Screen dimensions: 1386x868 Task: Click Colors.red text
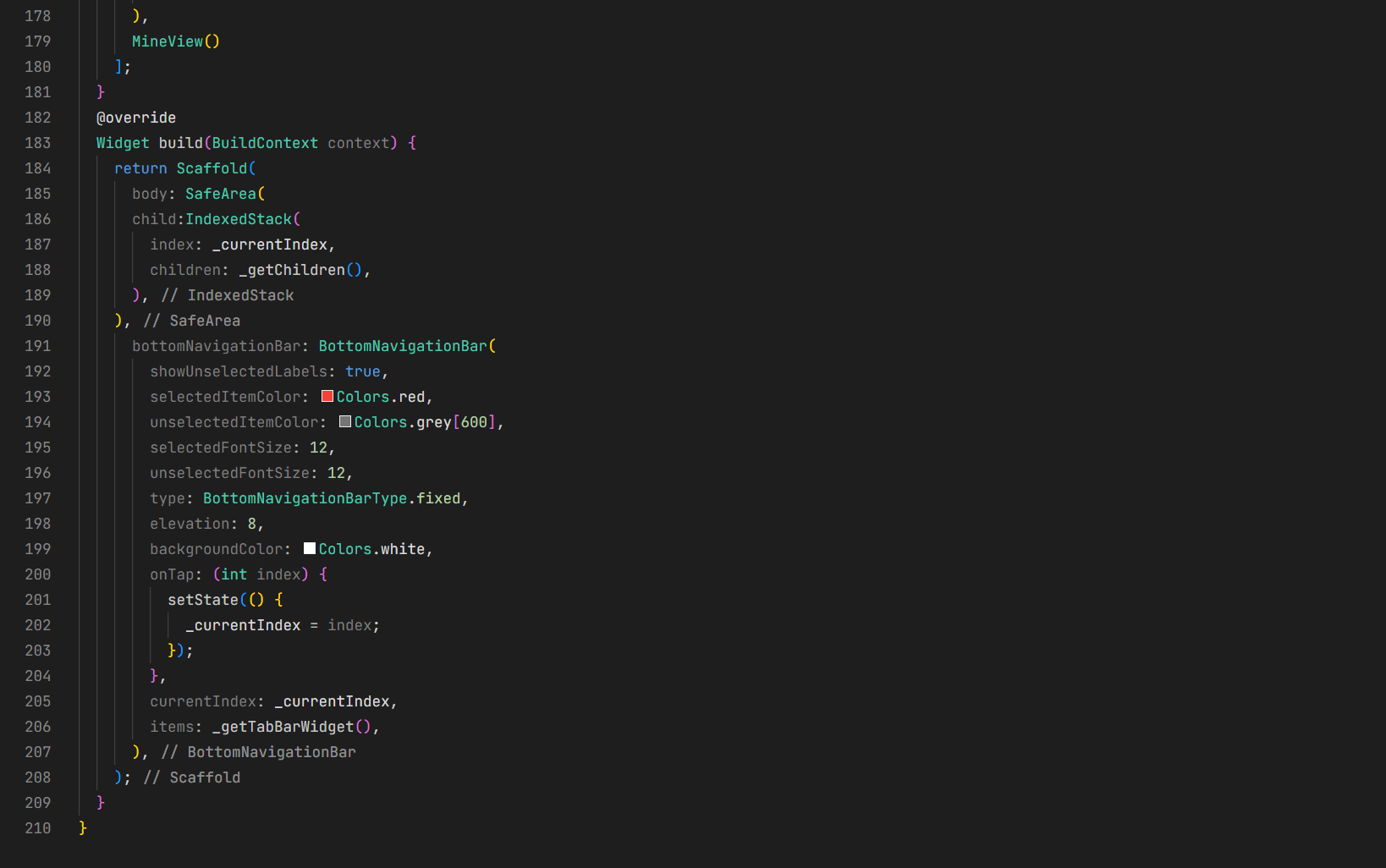pos(381,397)
